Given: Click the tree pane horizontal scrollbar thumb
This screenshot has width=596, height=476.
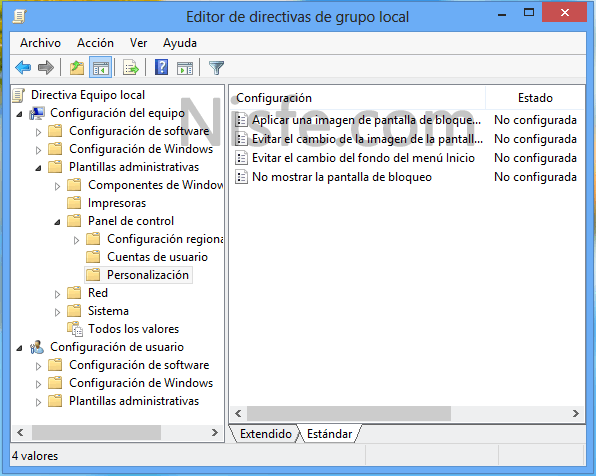Looking at the screenshot, I should 96,433.
